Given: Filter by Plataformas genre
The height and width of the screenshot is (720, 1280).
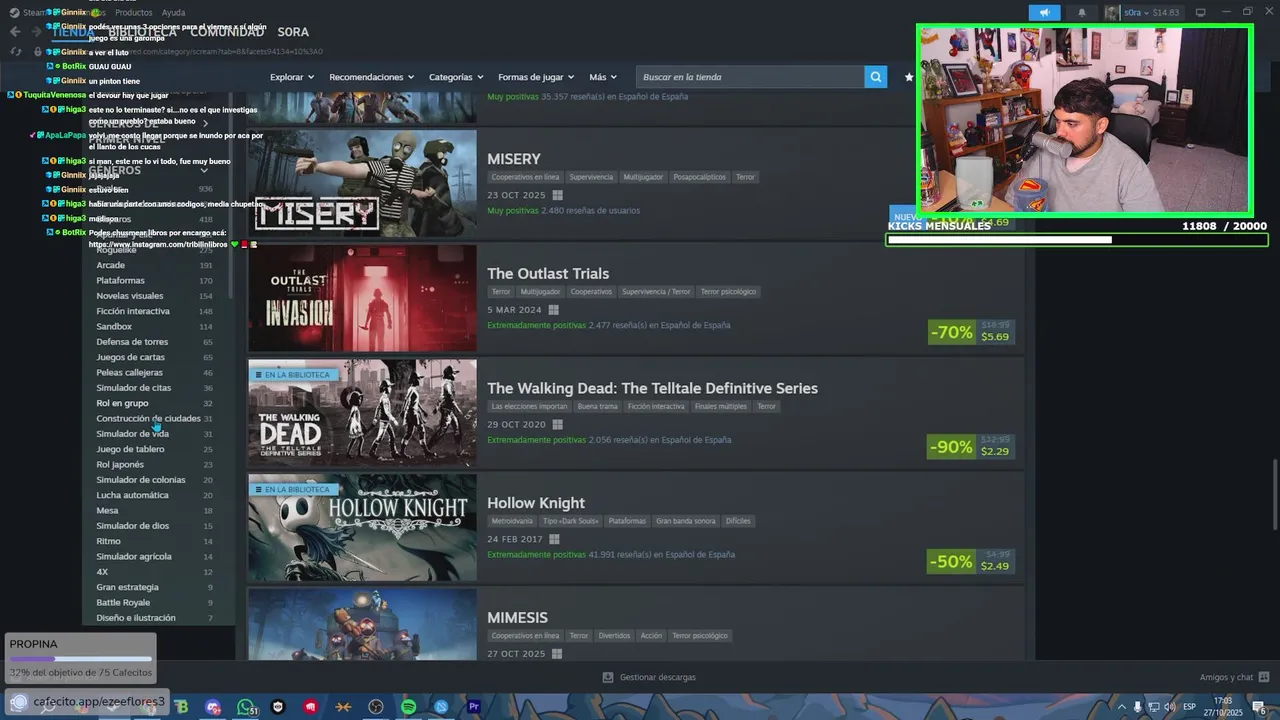Looking at the screenshot, I should click(120, 280).
